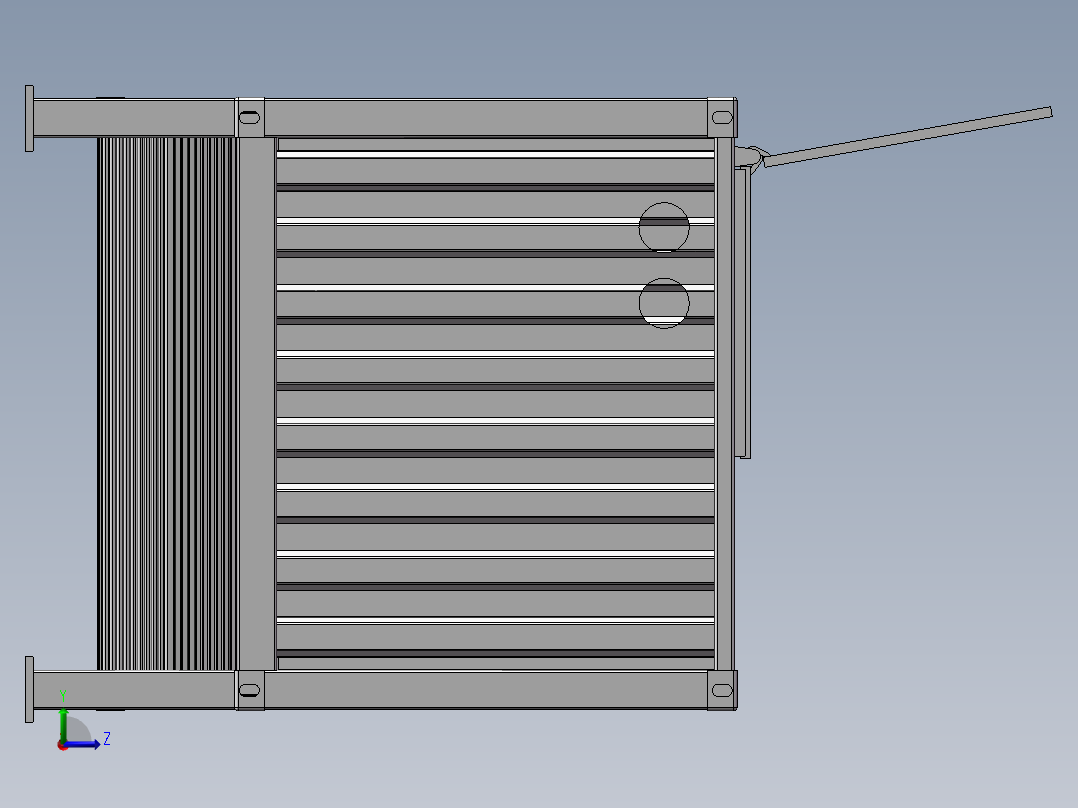The width and height of the screenshot is (1078, 808).
Task: Pick the upper left end flange plate
Action: [30, 118]
